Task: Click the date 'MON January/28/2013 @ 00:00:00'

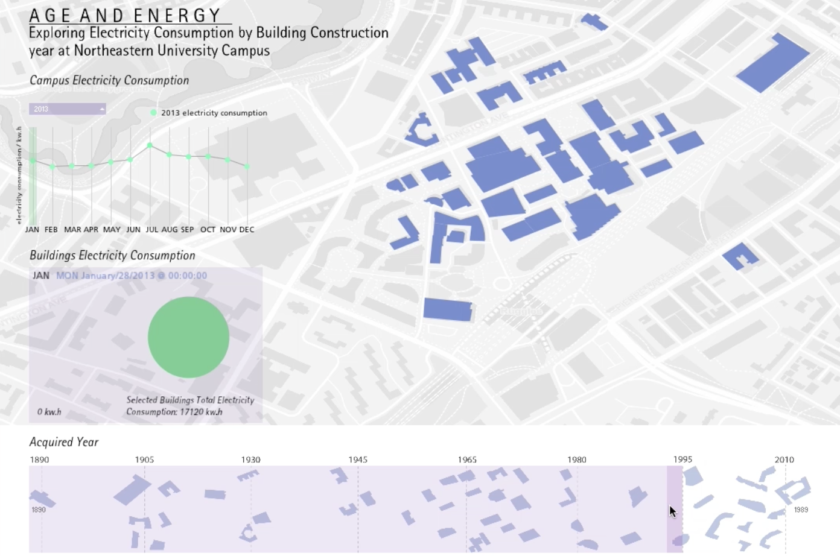Action: point(132,276)
